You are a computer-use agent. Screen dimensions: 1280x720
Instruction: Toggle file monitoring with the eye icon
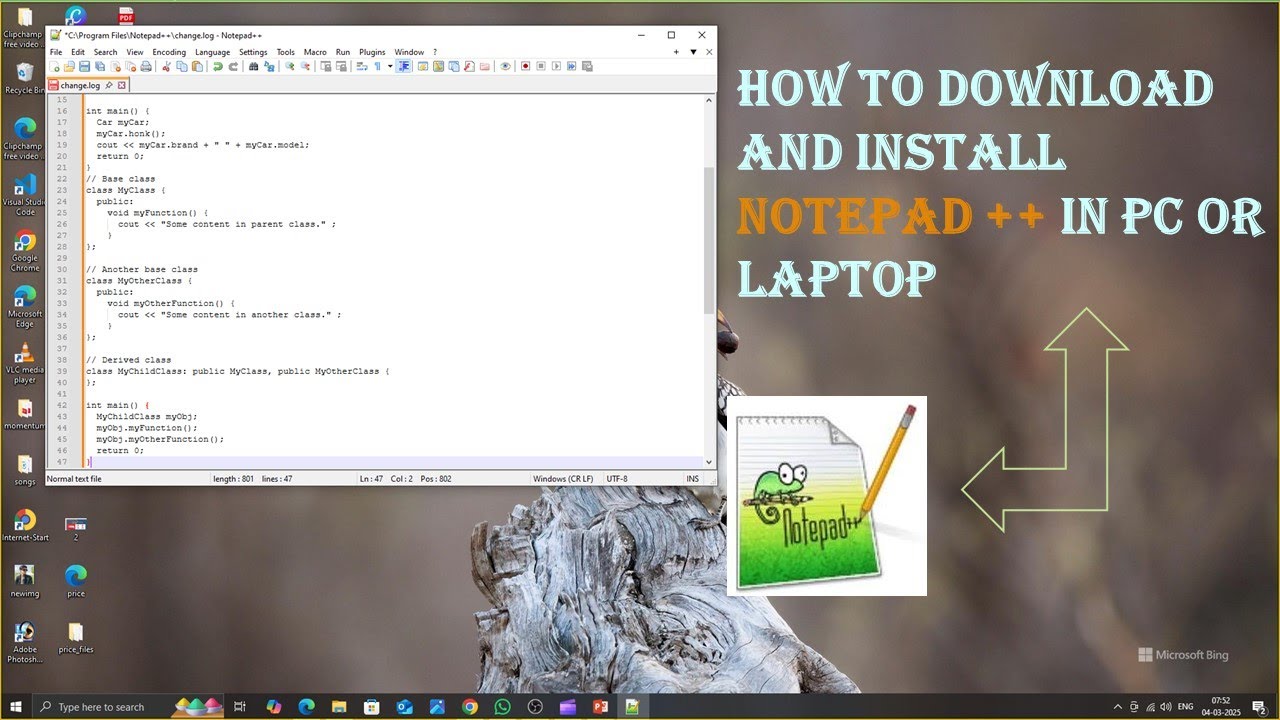point(505,66)
